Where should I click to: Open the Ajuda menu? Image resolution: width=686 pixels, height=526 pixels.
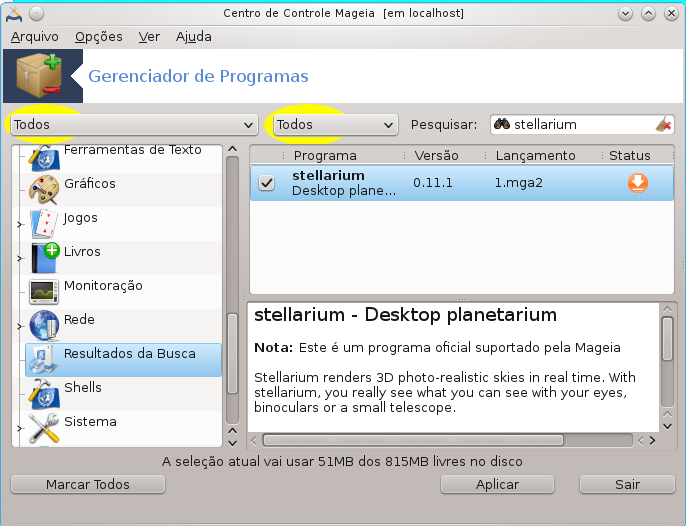pyautogui.click(x=194, y=37)
